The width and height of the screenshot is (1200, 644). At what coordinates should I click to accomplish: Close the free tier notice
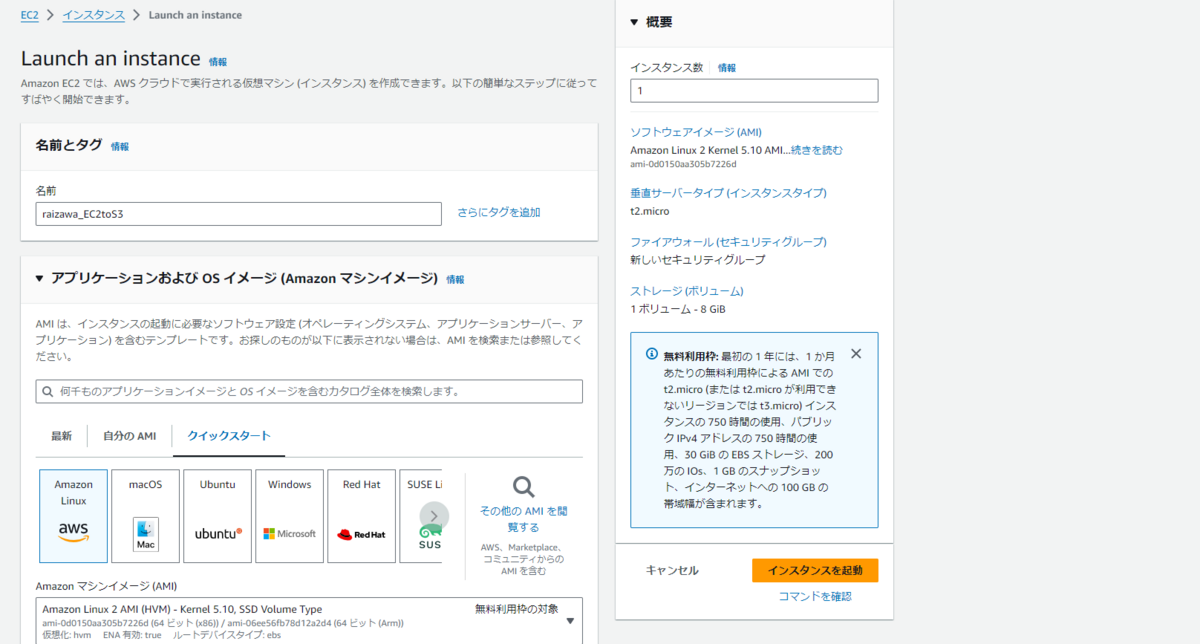[x=855, y=354]
